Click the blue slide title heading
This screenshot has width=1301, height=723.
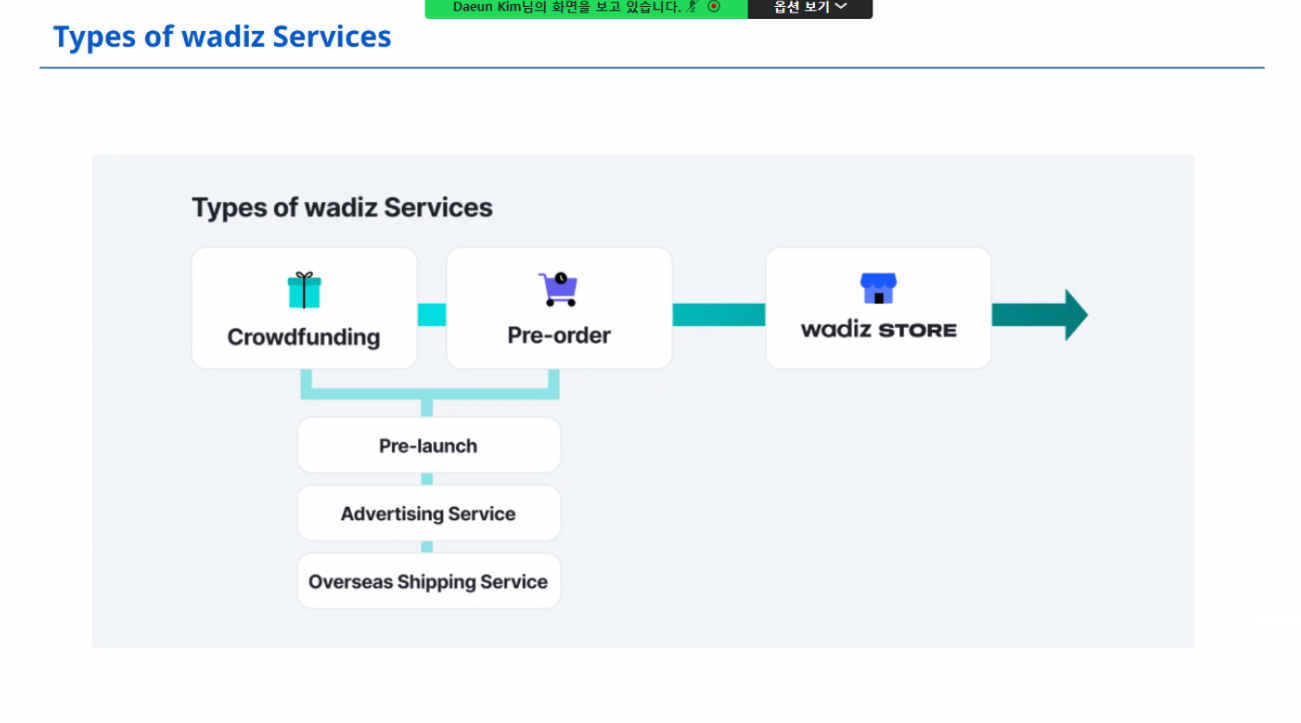click(x=222, y=37)
